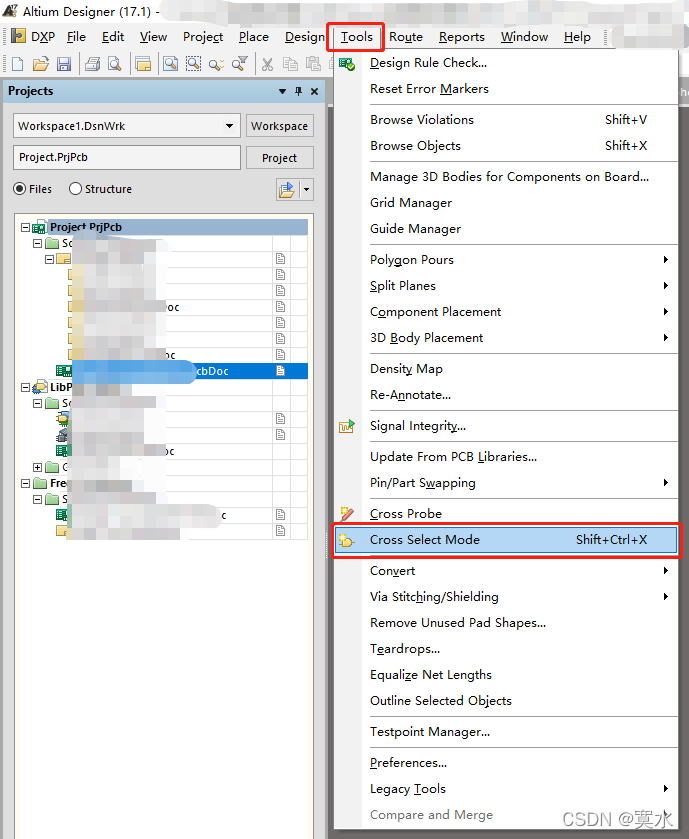Close the Projects panel
Viewport: 689px width, 839px height.
click(x=315, y=91)
